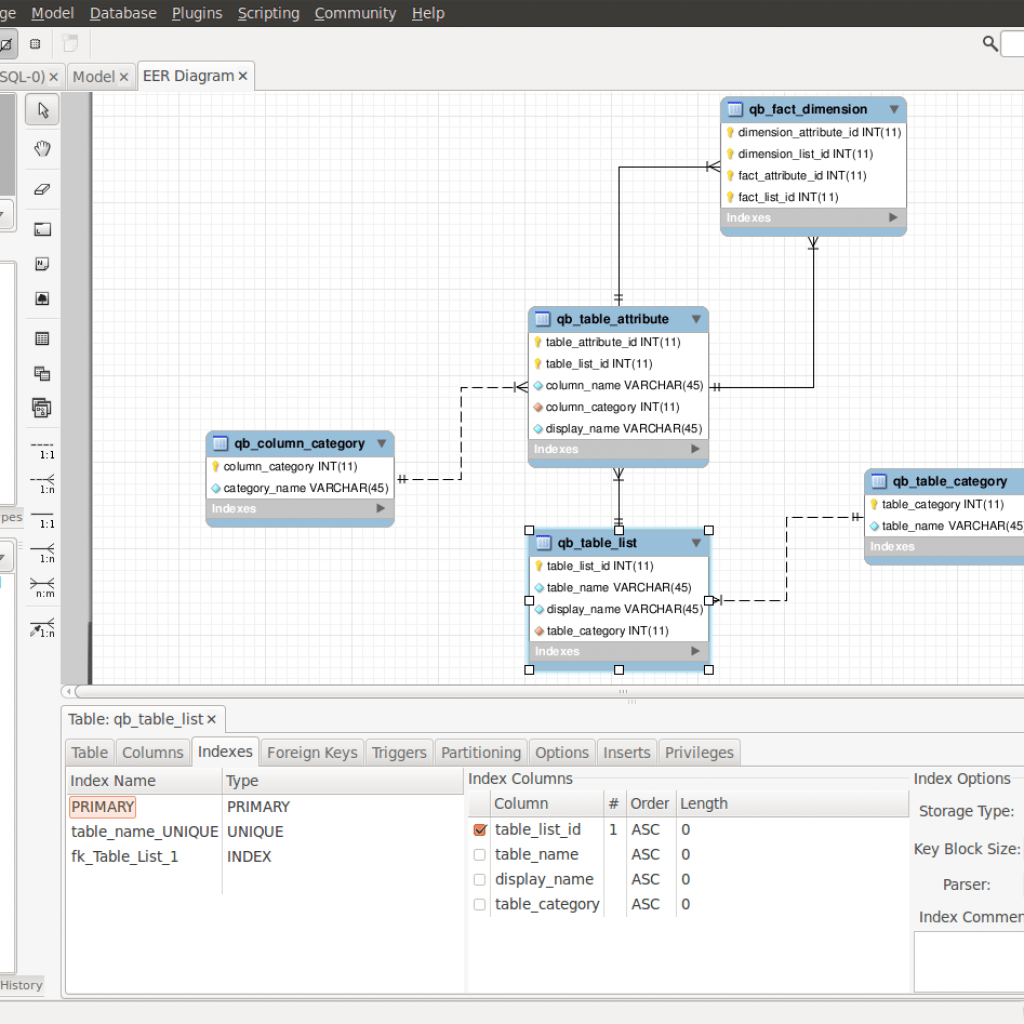This screenshot has width=1024, height=1024.
Task: Select the hand pan tool
Action: 41,148
